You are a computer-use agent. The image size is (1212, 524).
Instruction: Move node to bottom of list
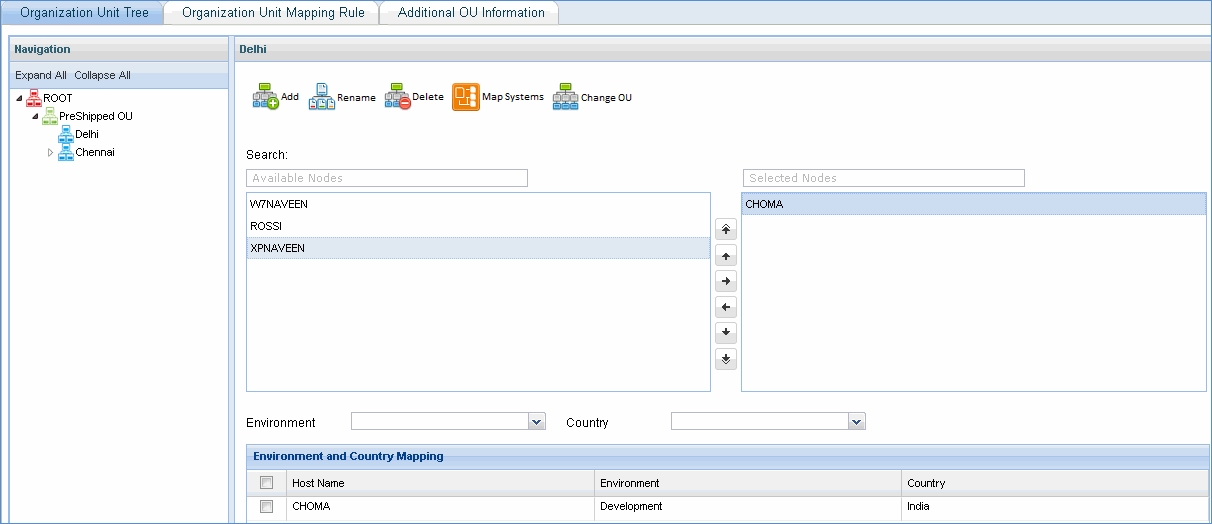[727, 359]
